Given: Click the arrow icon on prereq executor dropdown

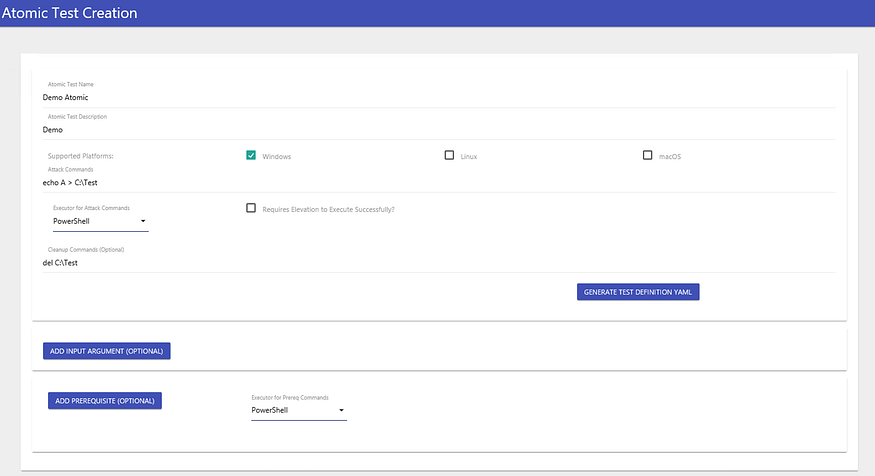Looking at the screenshot, I should (x=341, y=410).
